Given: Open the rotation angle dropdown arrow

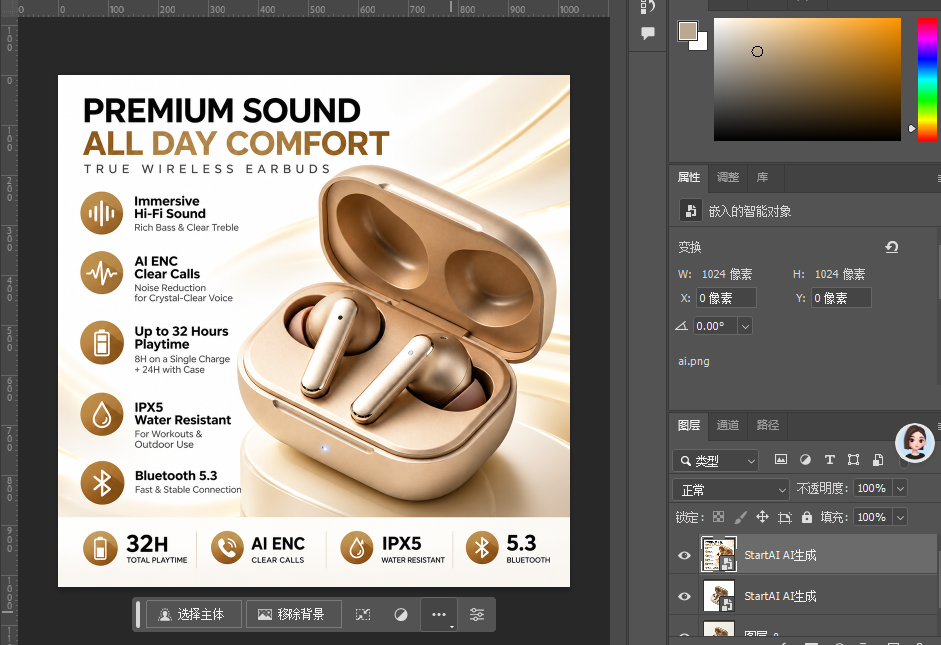Looking at the screenshot, I should click(745, 326).
